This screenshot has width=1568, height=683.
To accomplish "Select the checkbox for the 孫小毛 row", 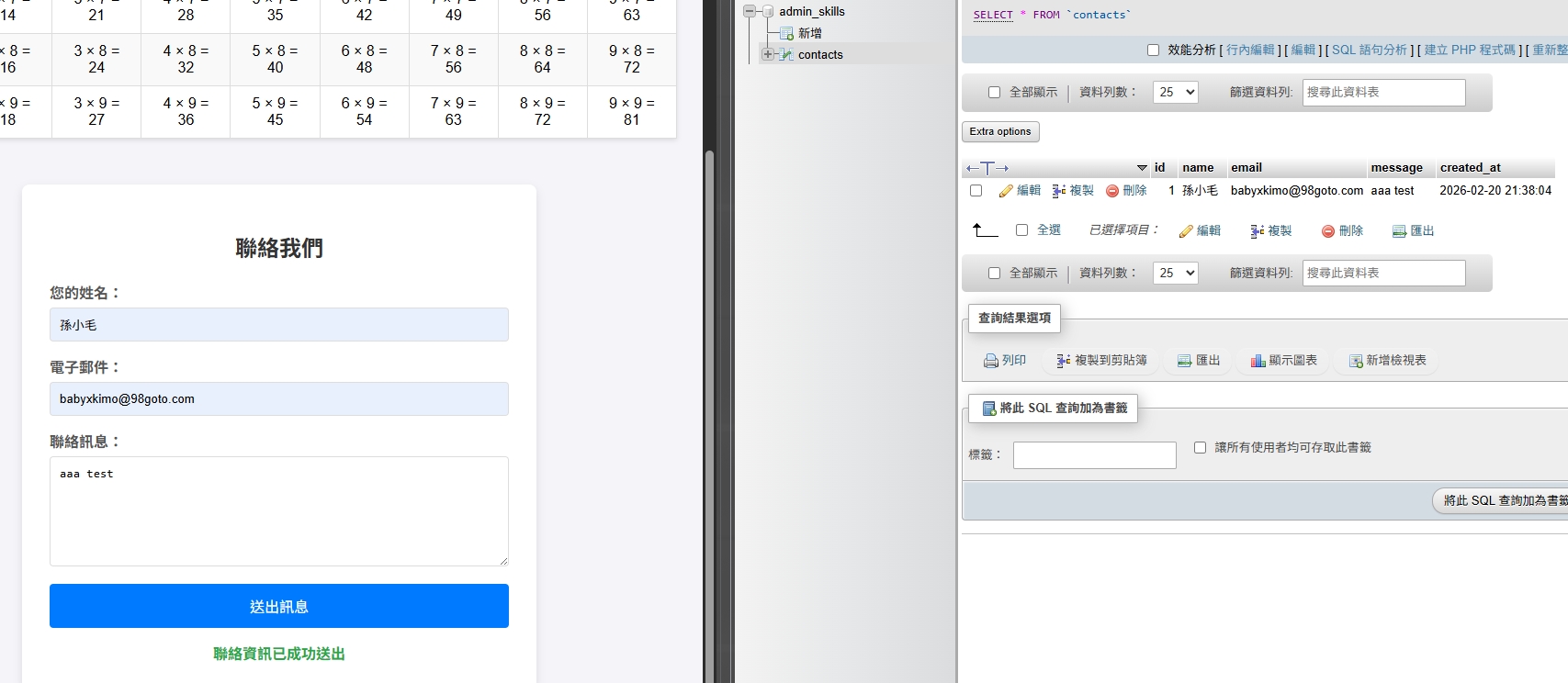I will 976,191.
